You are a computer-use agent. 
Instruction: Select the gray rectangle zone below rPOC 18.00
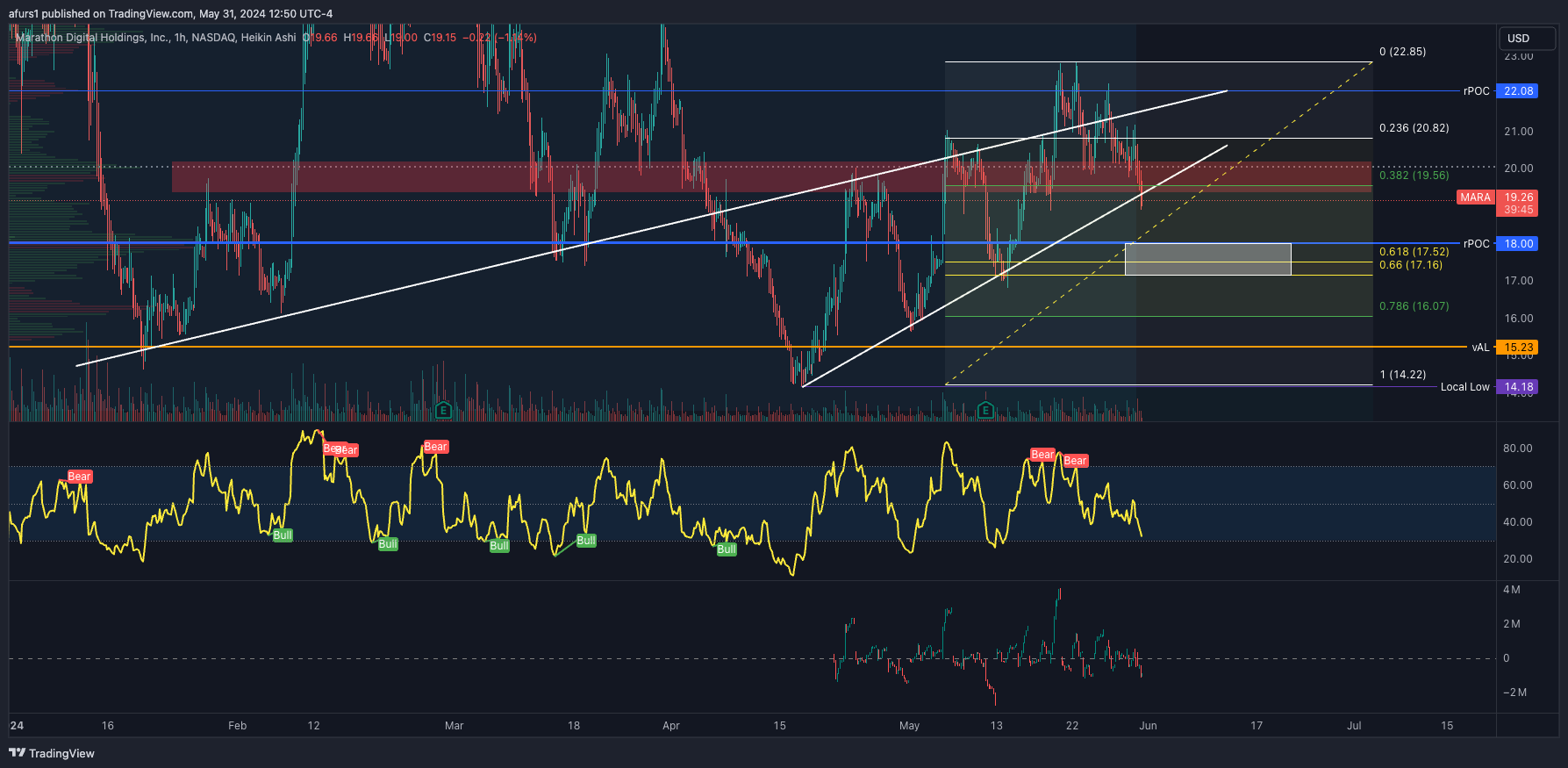[x=1207, y=260]
